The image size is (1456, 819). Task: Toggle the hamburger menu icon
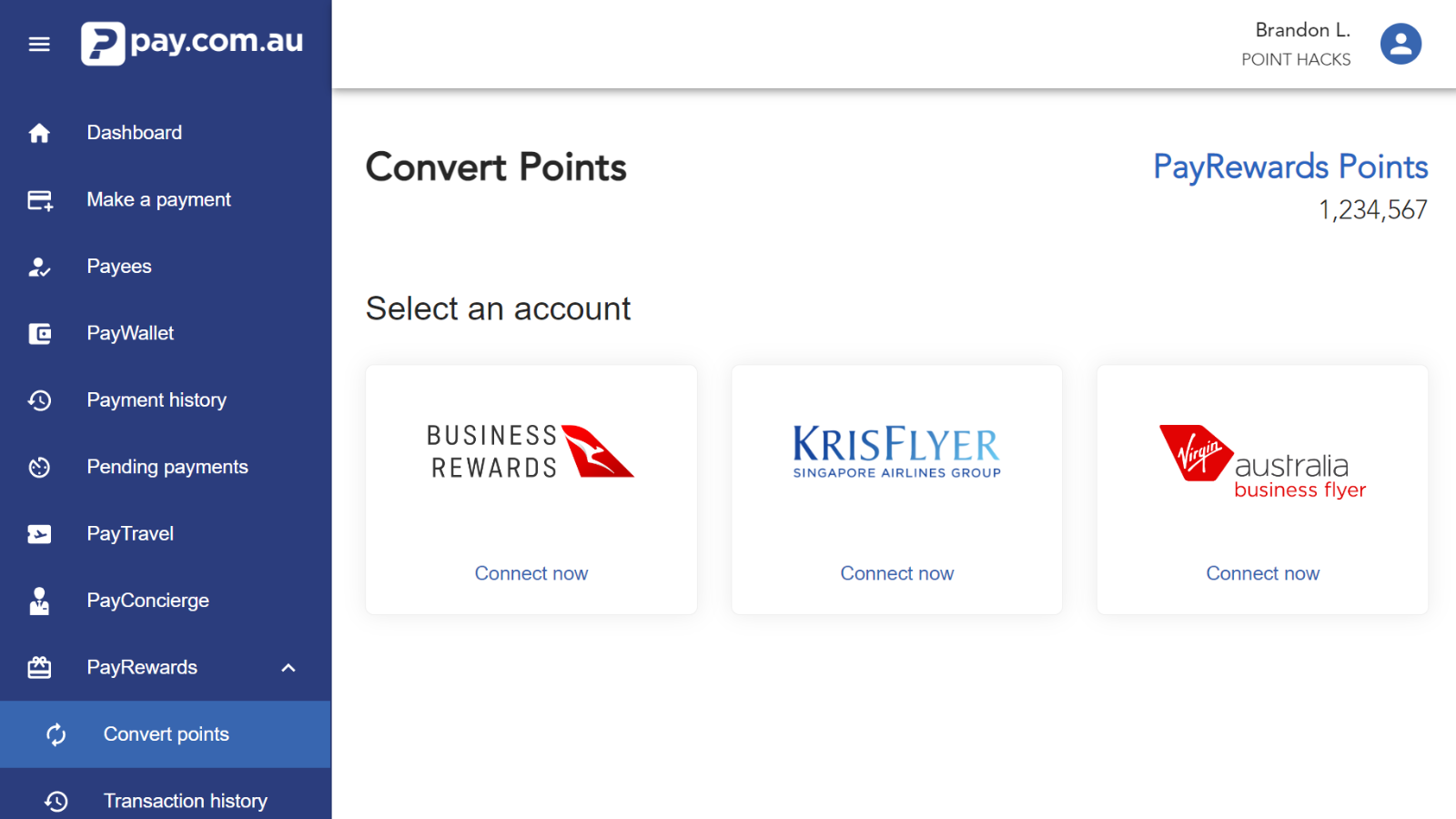[x=39, y=44]
